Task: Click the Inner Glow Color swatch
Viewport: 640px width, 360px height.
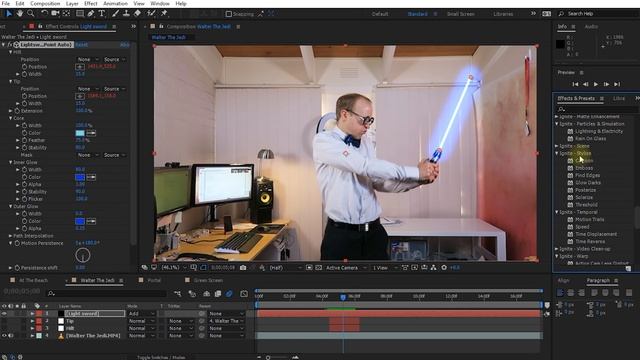Action: click(x=80, y=177)
